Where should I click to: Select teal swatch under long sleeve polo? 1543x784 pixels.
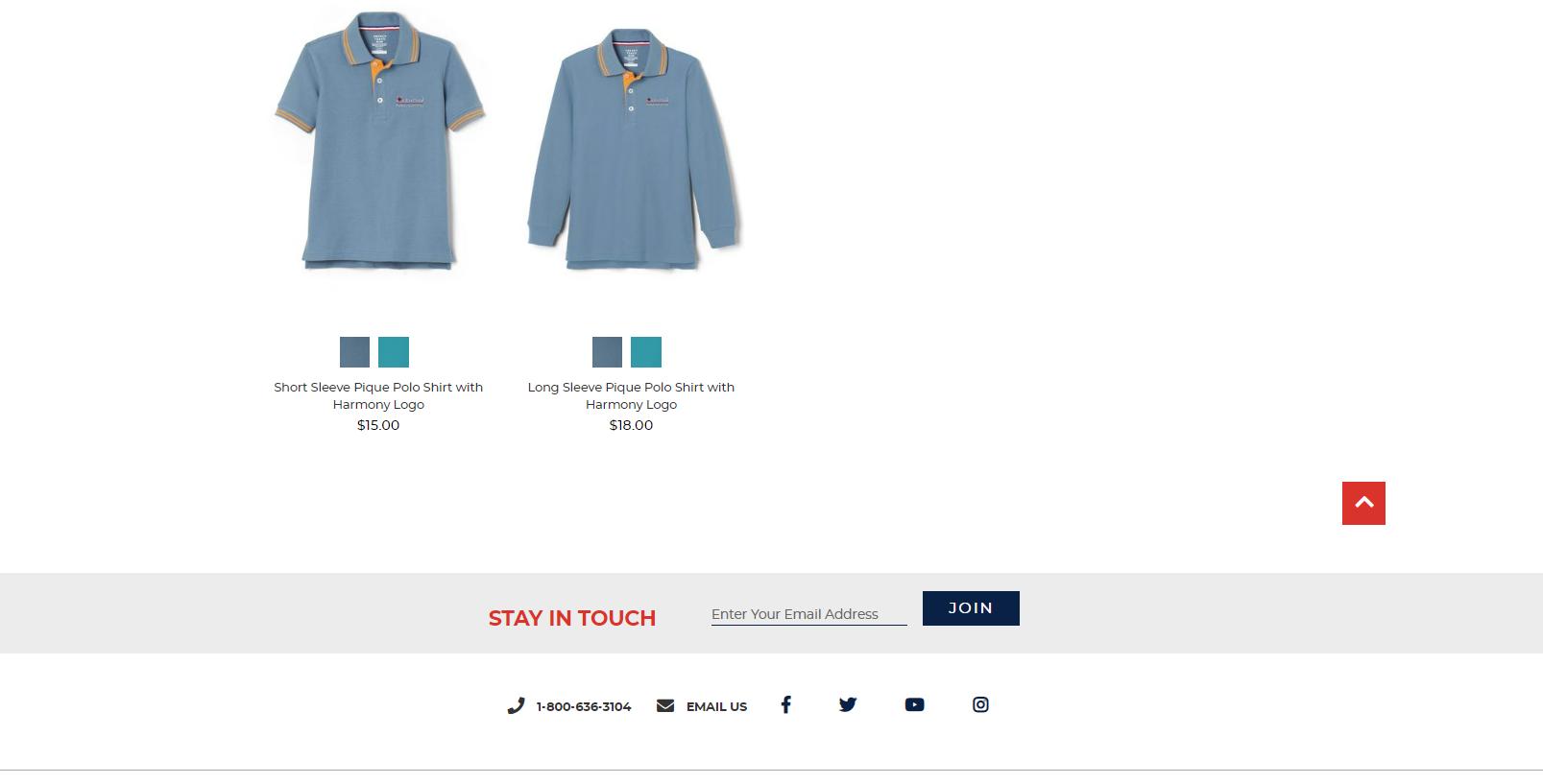[646, 352]
